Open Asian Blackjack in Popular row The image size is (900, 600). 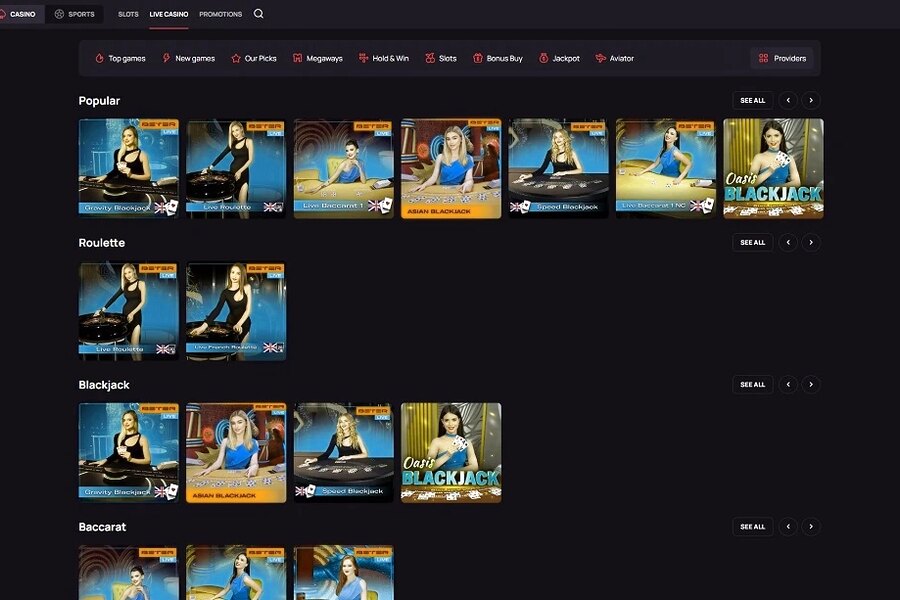(x=451, y=168)
